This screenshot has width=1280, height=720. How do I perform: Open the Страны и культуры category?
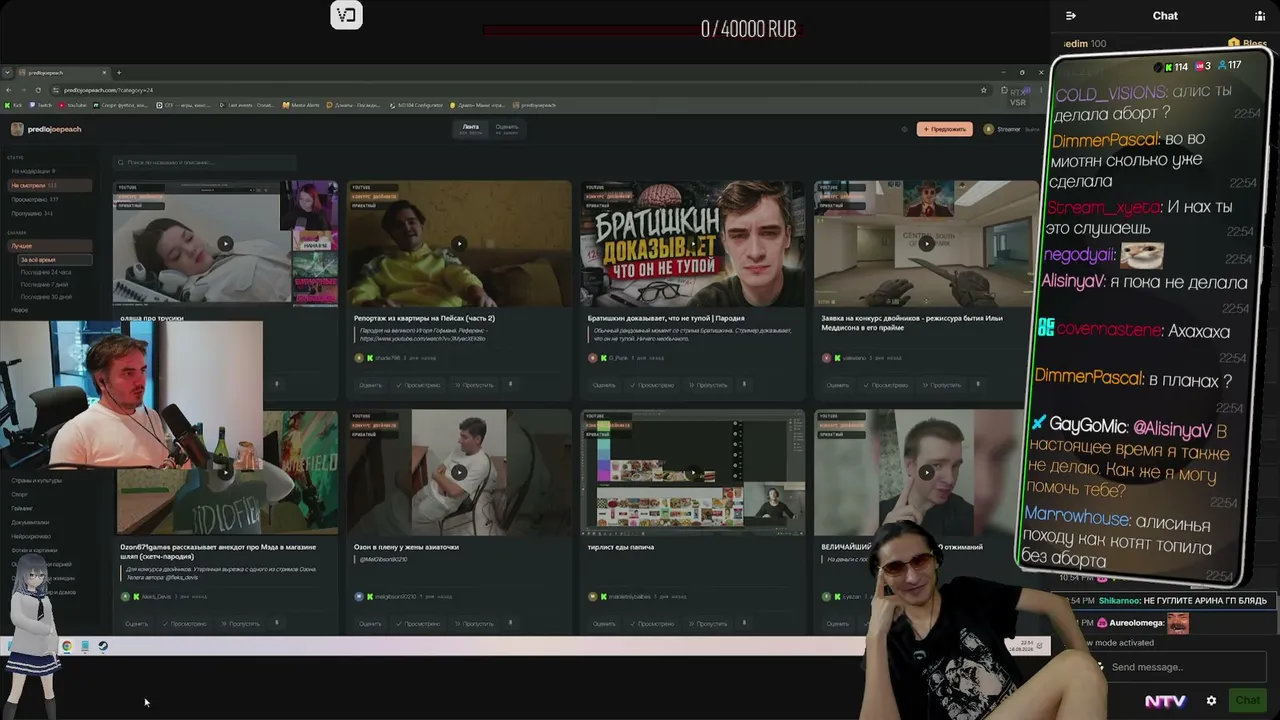pyautogui.click(x=37, y=480)
